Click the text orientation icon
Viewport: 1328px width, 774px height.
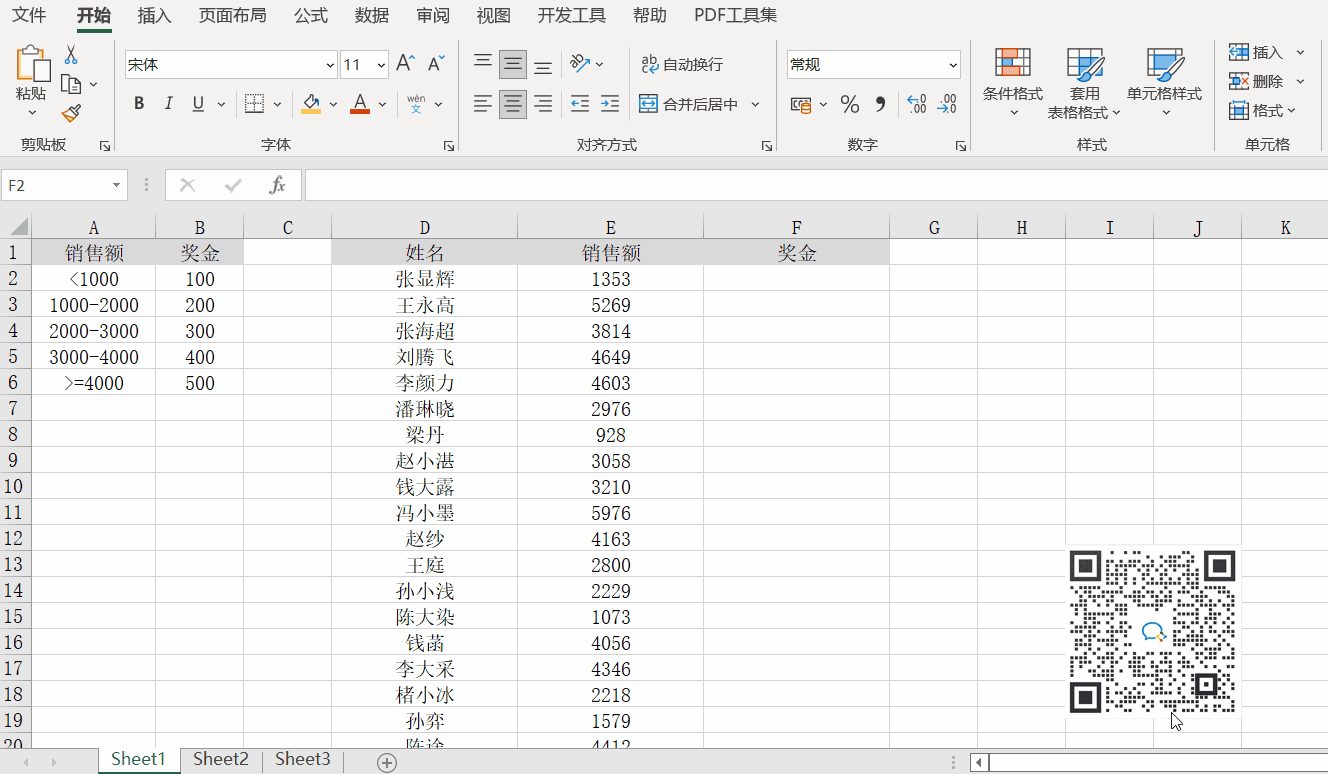(580, 64)
